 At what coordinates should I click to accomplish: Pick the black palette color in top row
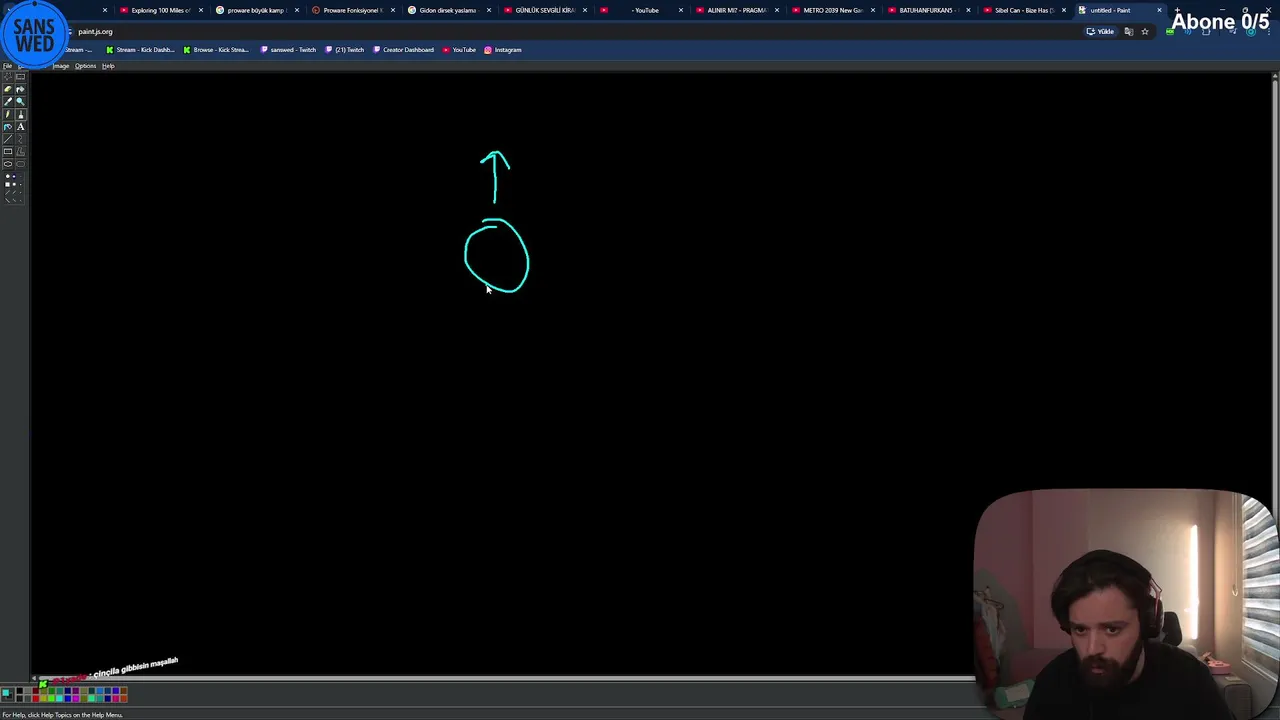click(20, 690)
